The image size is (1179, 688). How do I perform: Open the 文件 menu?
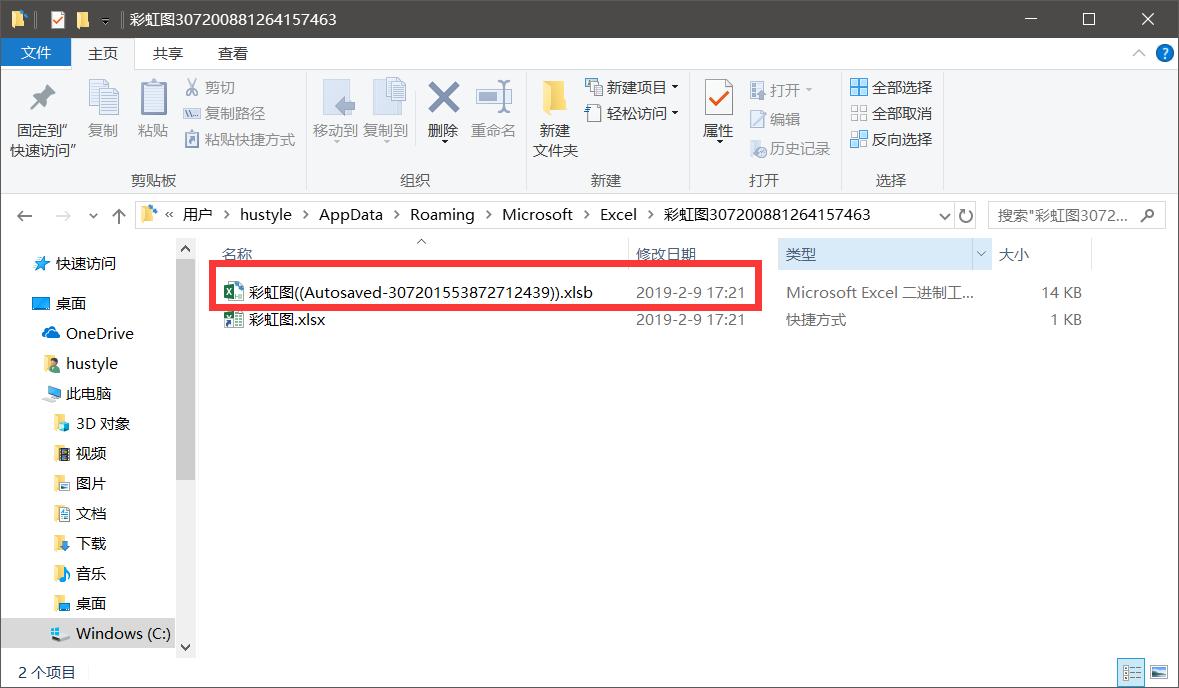coord(36,53)
